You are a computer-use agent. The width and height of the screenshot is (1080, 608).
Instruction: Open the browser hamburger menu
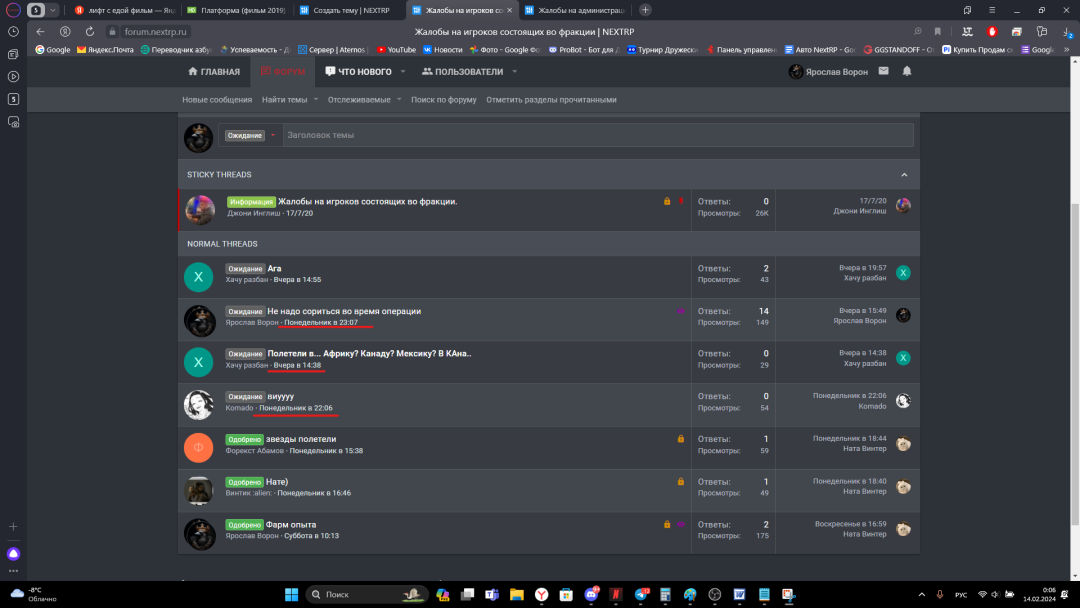992,10
